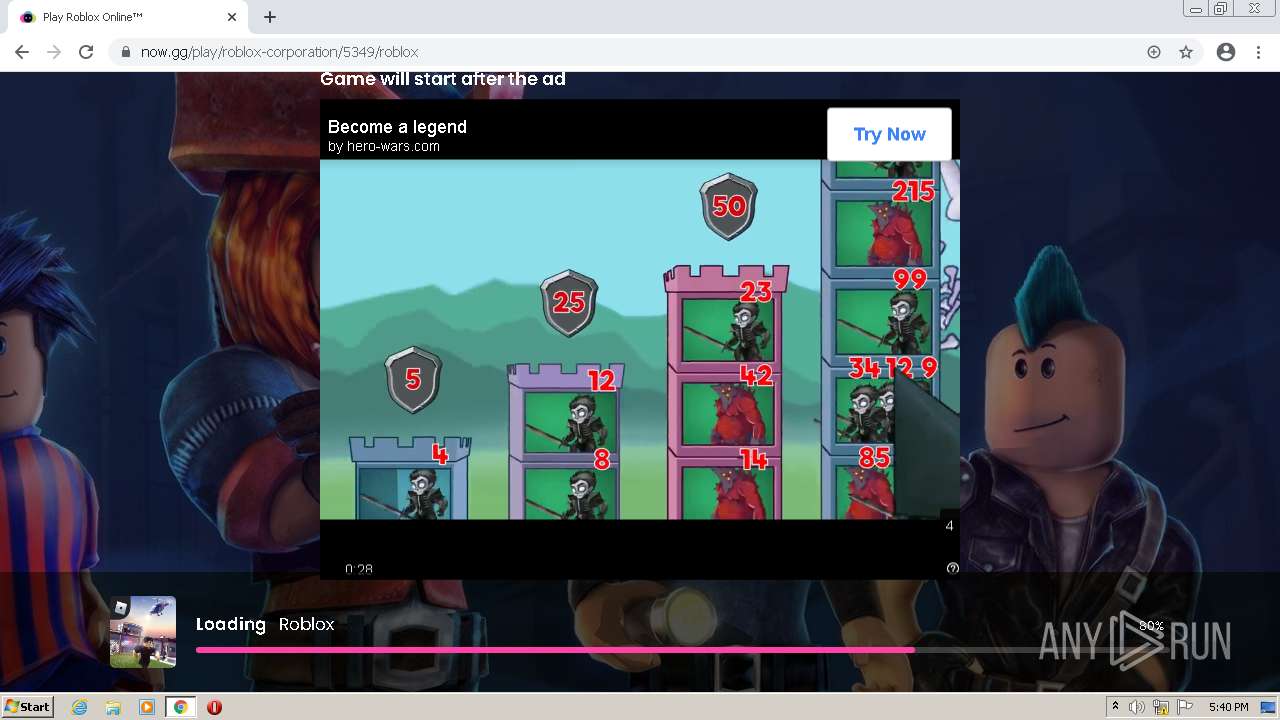The image size is (1280, 720).
Task: Click the network connection tray icon
Action: click(x=1161, y=707)
